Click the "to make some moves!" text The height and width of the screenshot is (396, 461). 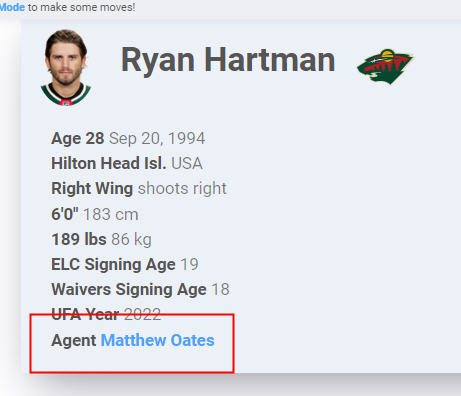coord(82,7)
